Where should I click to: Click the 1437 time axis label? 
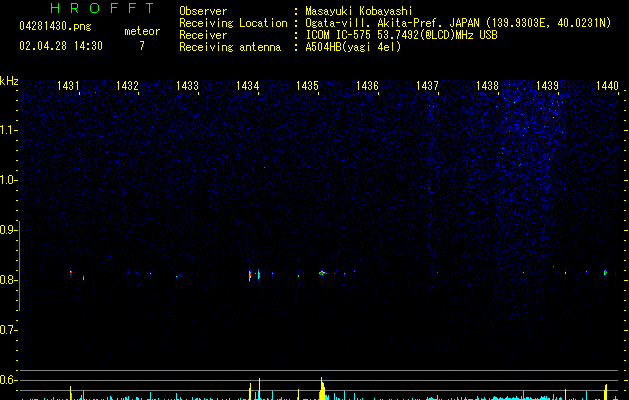427,86
